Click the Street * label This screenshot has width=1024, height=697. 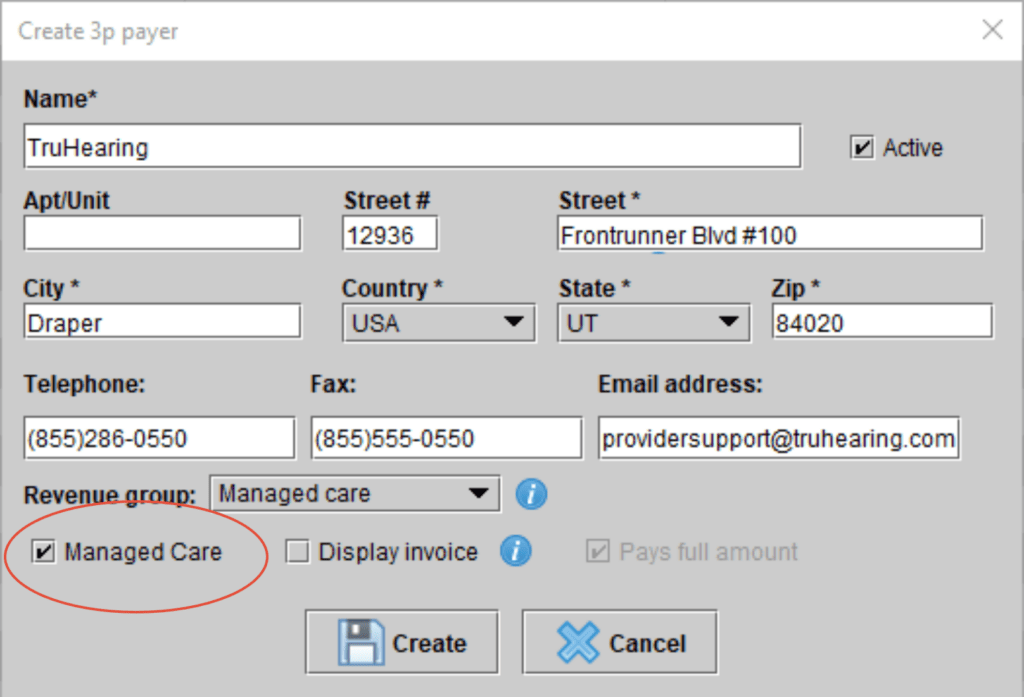[600, 201]
